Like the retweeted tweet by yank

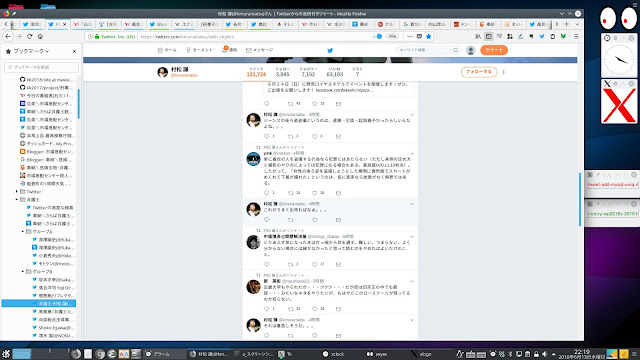(x=315, y=193)
